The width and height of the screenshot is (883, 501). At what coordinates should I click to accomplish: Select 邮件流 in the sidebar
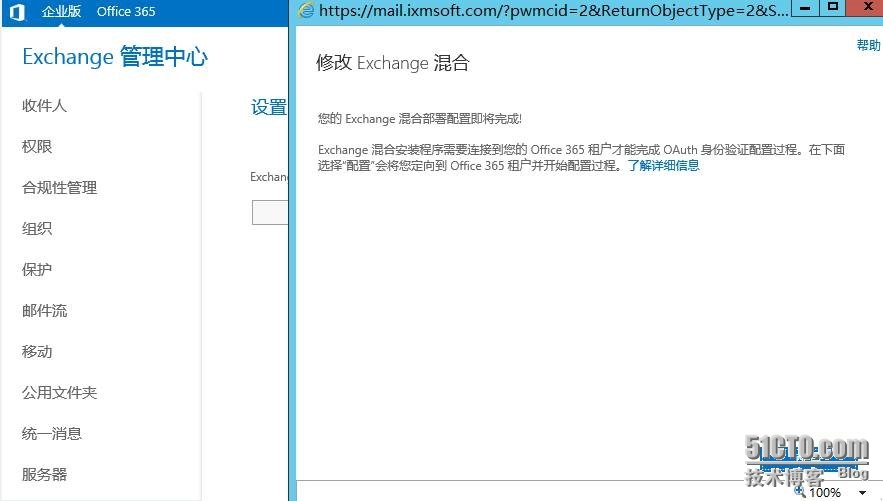(44, 311)
